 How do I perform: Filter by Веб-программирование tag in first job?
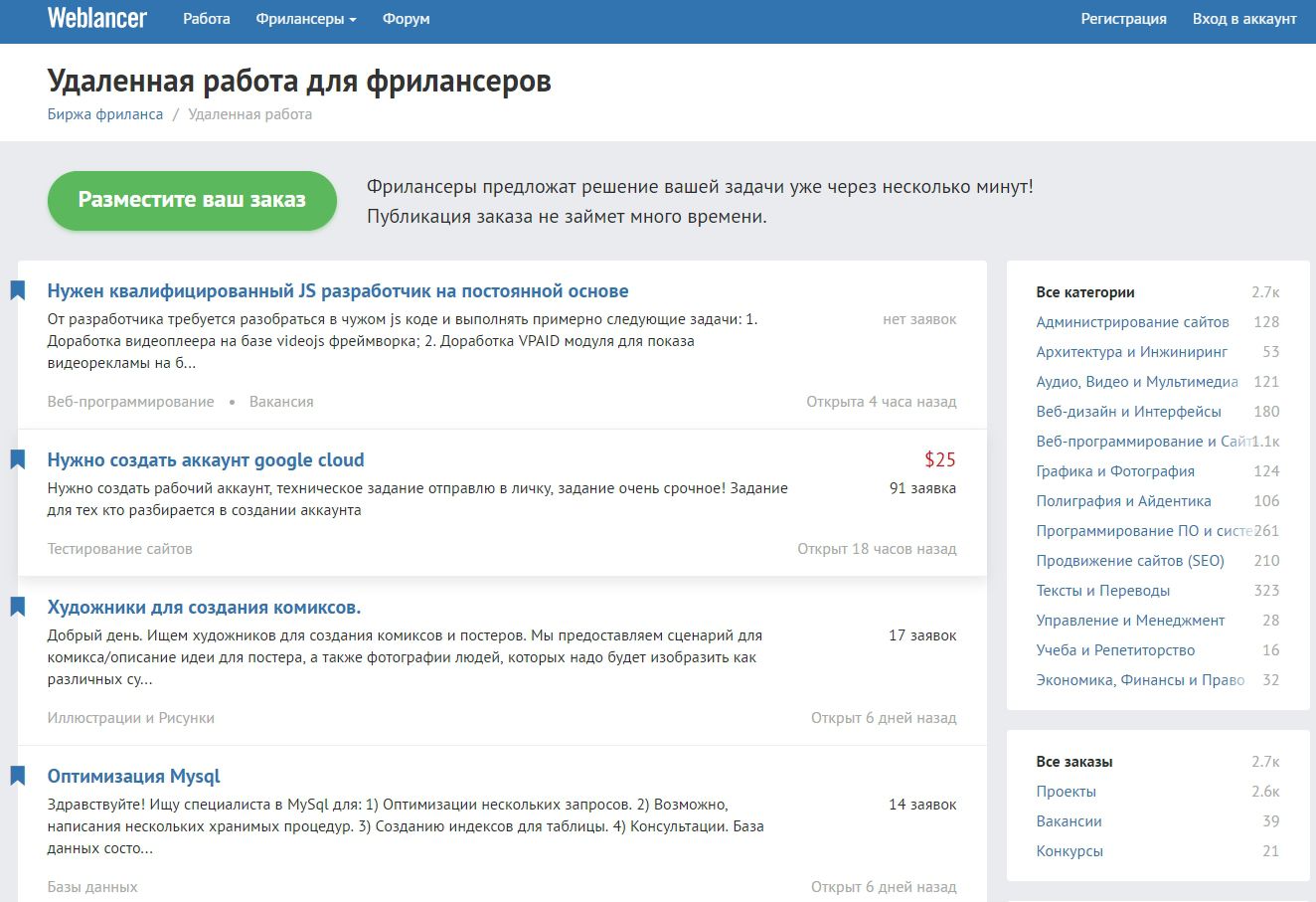click(x=130, y=402)
